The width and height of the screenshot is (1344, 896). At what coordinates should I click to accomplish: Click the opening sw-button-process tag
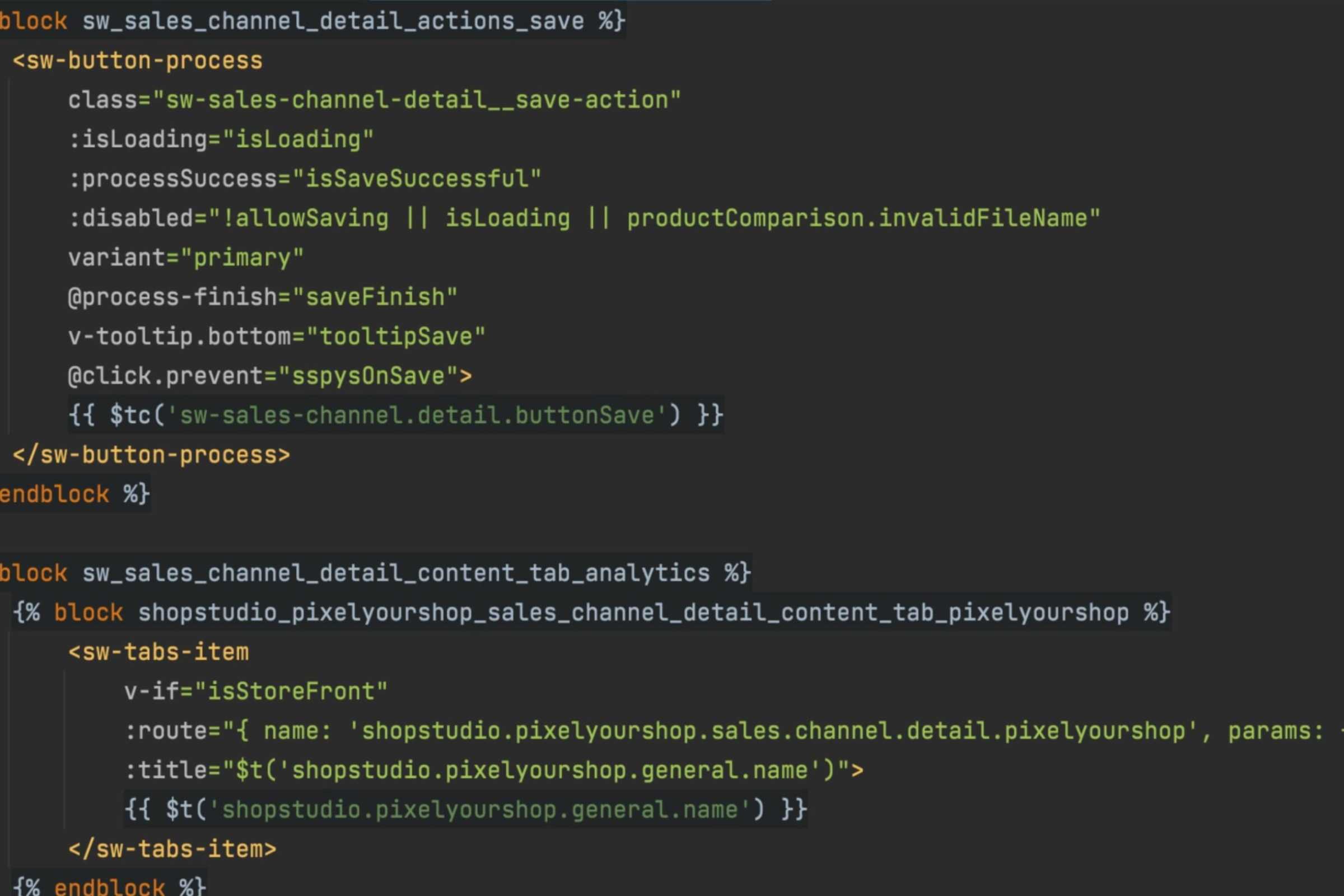[137, 60]
